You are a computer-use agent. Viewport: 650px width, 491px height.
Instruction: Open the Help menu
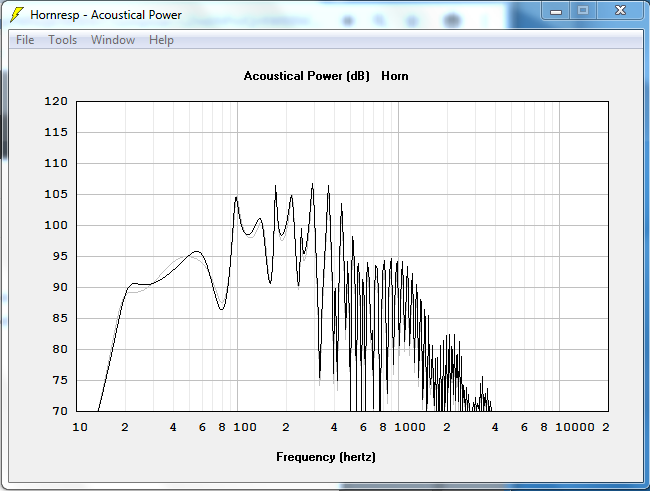pyautogui.click(x=161, y=40)
